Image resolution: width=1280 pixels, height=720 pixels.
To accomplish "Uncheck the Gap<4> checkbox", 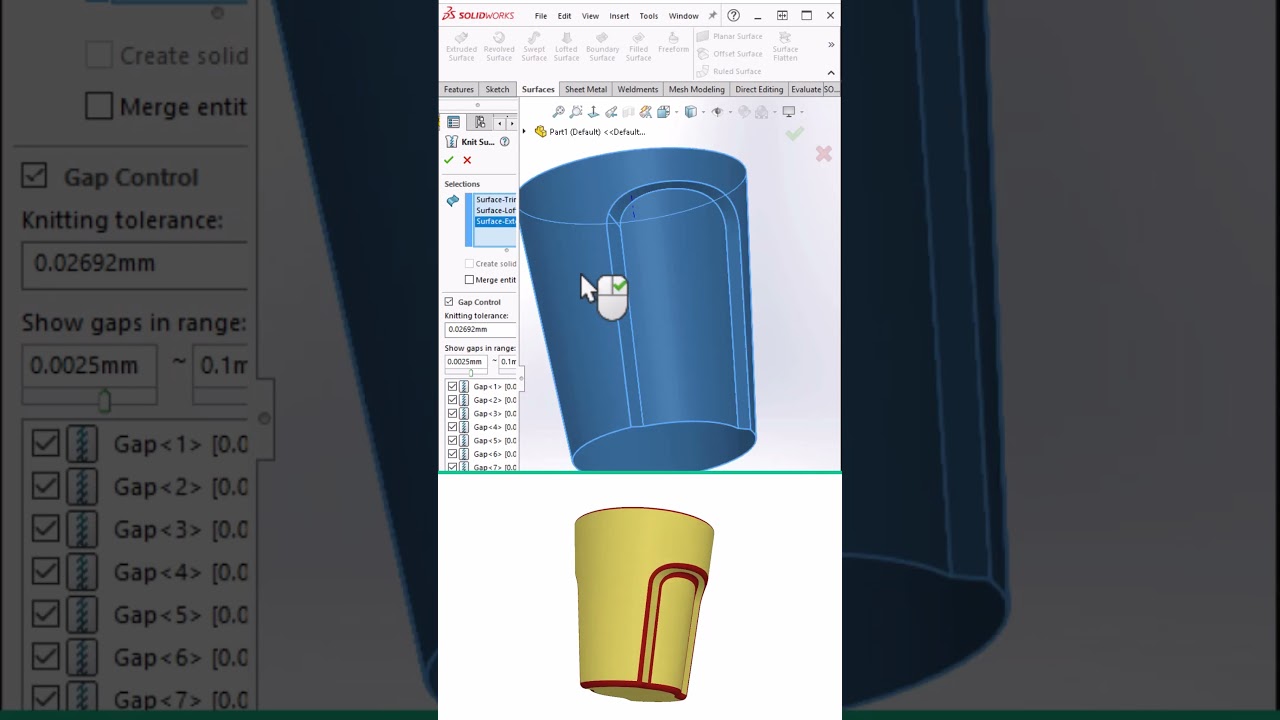I will tap(452, 427).
